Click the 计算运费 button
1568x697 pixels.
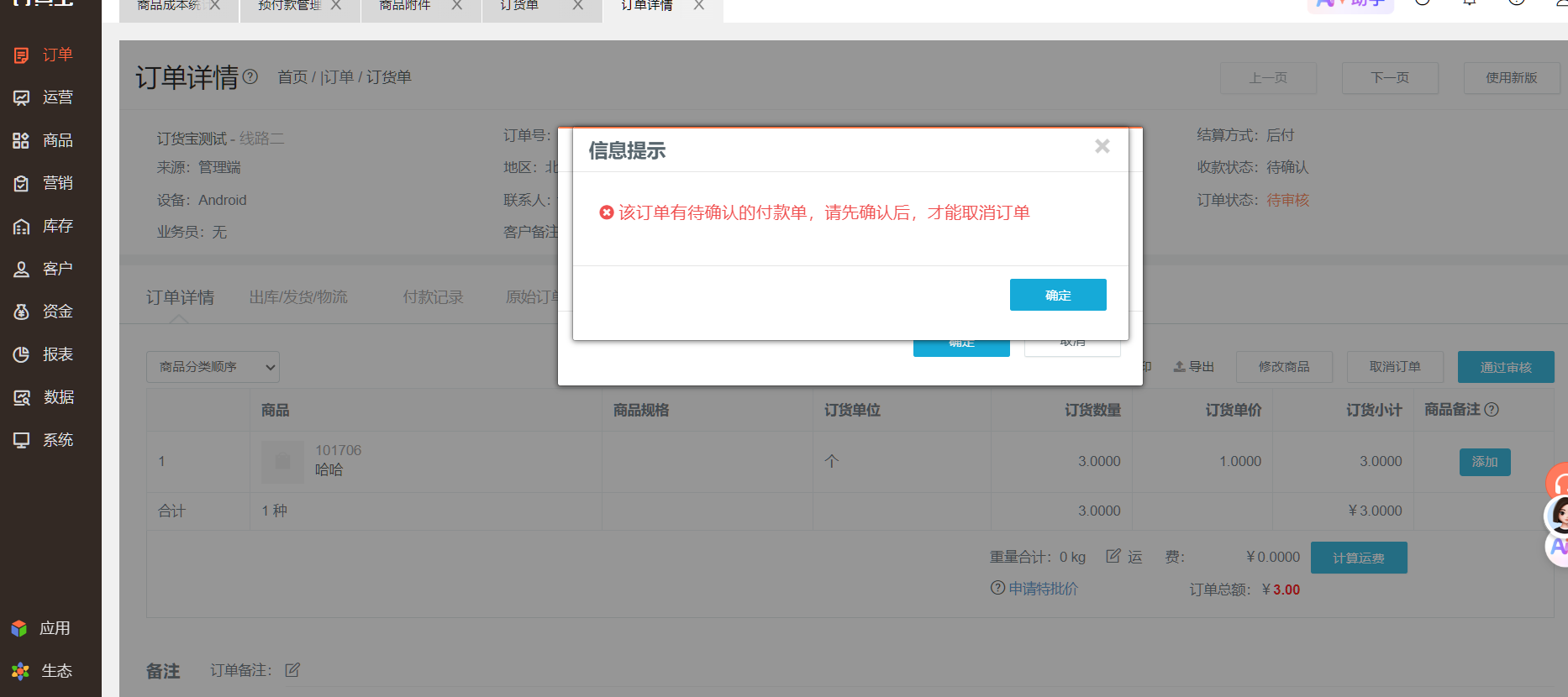[1359, 558]
